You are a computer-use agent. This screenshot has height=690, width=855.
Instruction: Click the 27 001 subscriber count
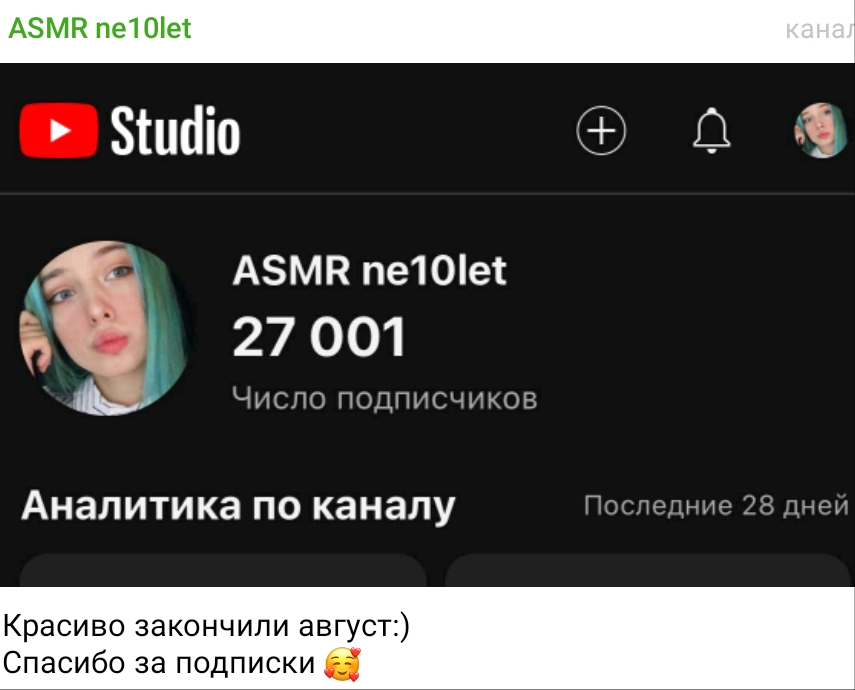tap(319, 337)
